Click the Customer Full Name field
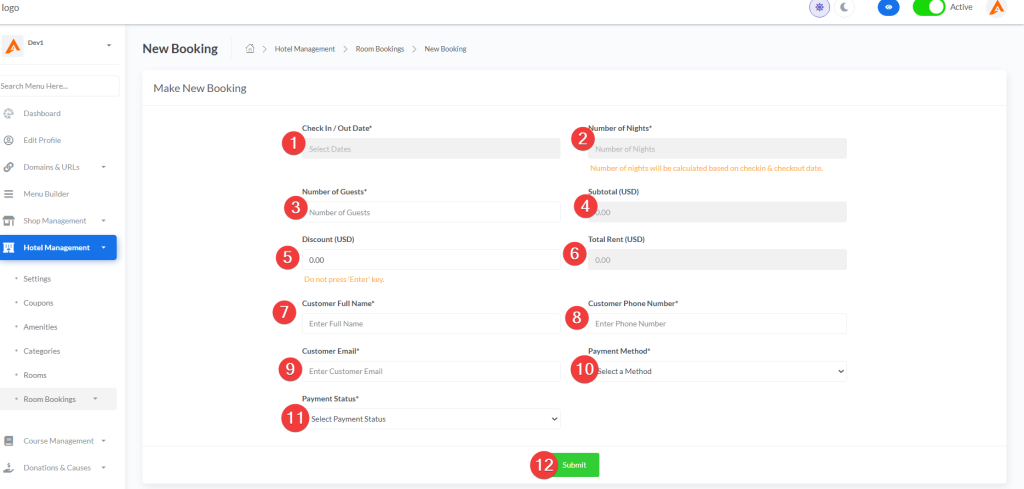This screenshot has width=1024, height=489. point(432,324)
